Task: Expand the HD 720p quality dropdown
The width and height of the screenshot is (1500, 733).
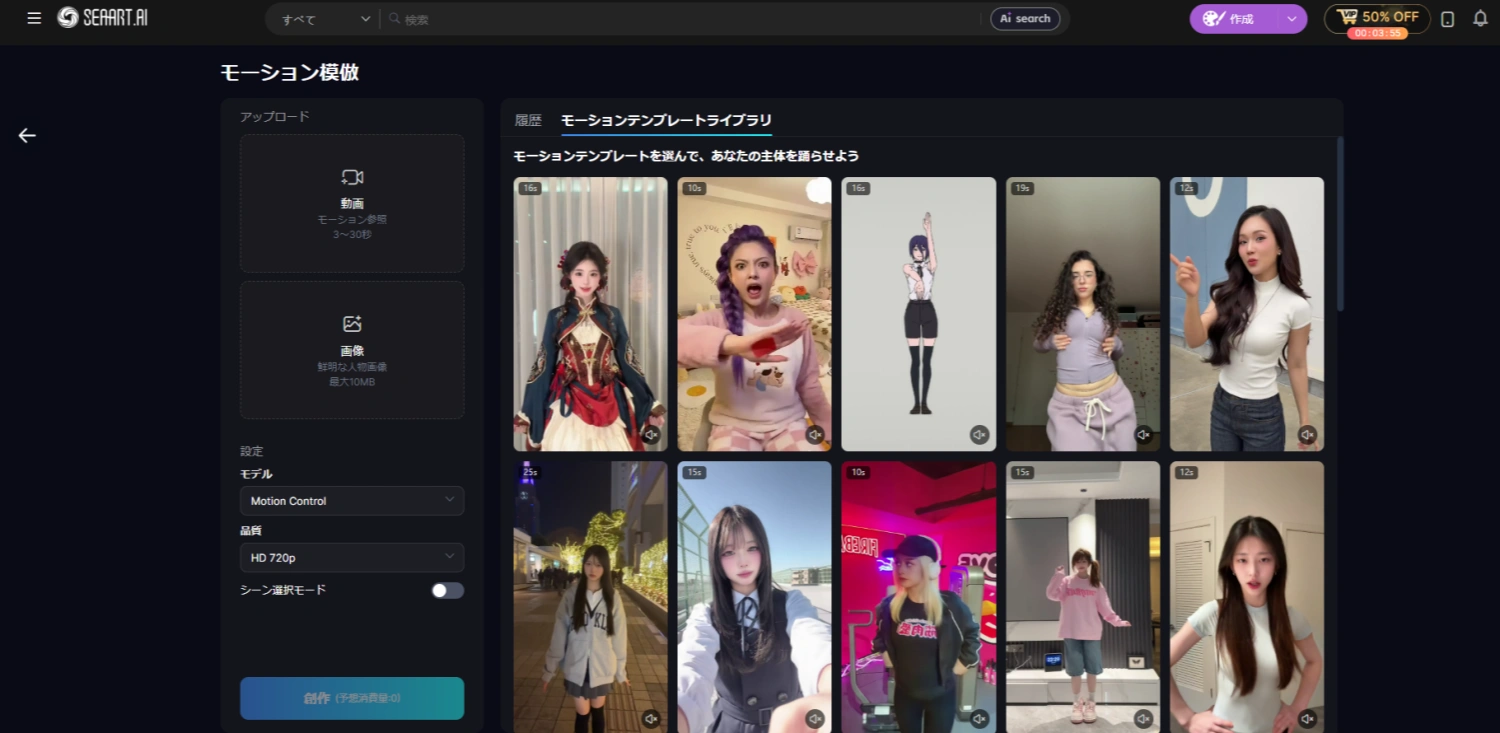Action: pyautogui.click(x=352, y=557)
